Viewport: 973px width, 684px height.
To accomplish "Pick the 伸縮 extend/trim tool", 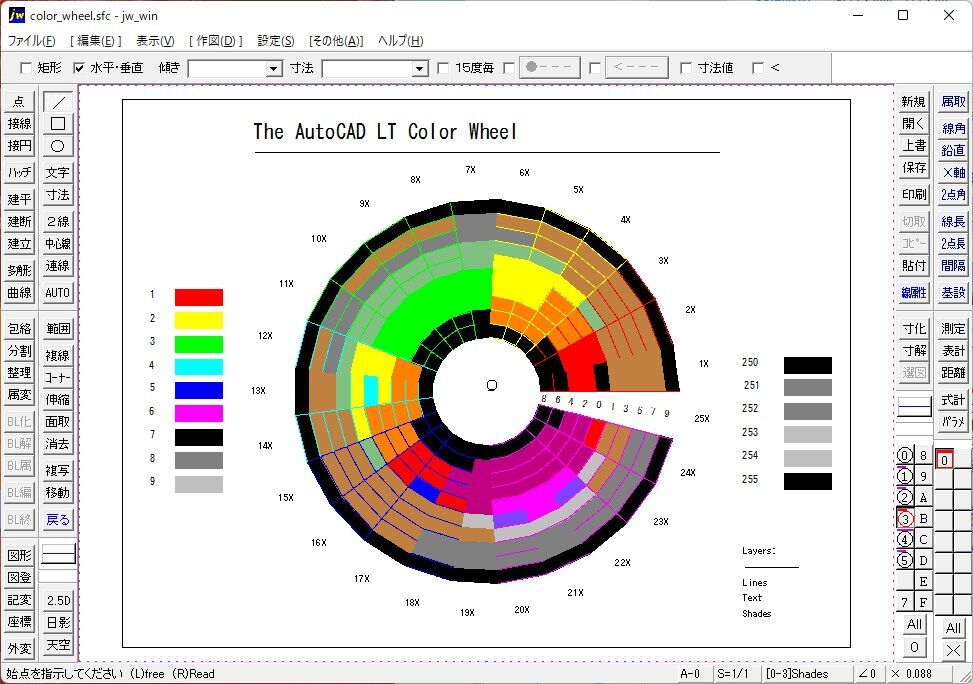I will coord(58,399).
